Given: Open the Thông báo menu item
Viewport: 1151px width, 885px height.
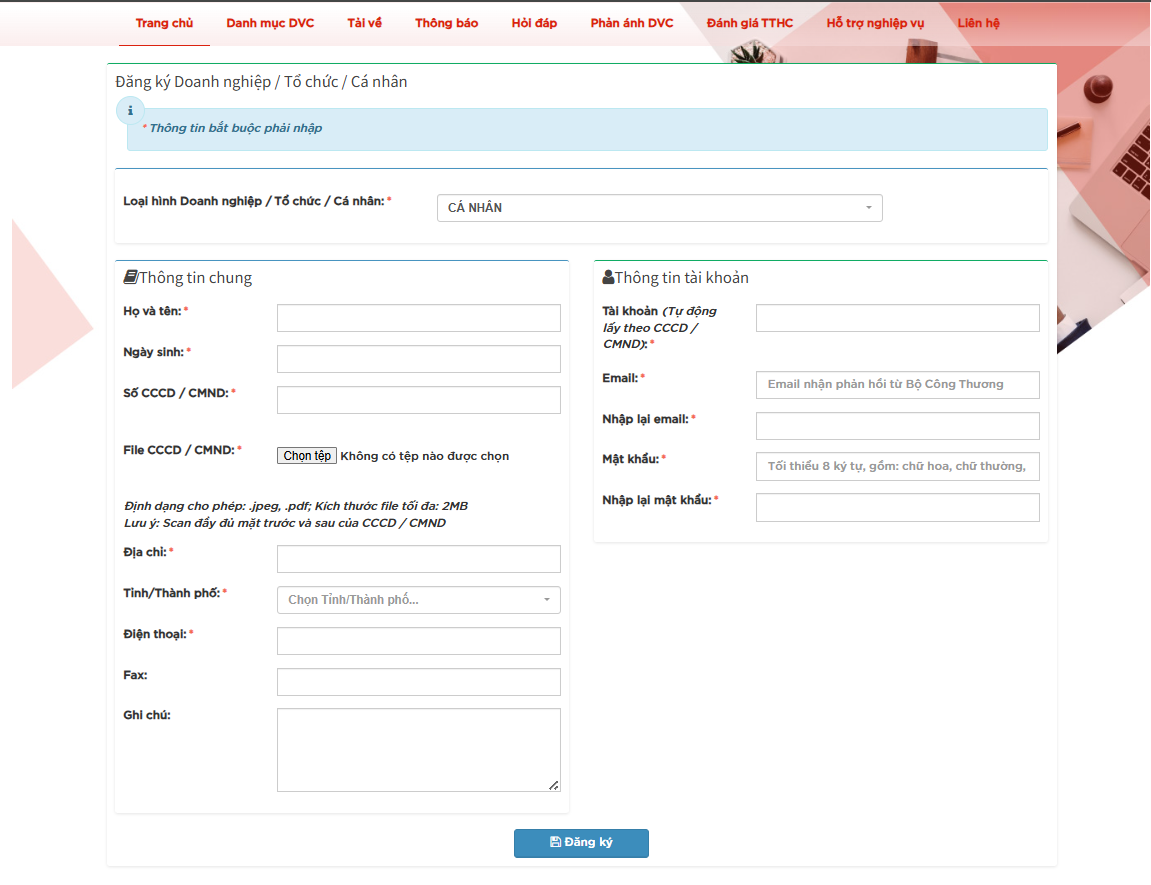Looking at the screenshot, I should (446, 23).
